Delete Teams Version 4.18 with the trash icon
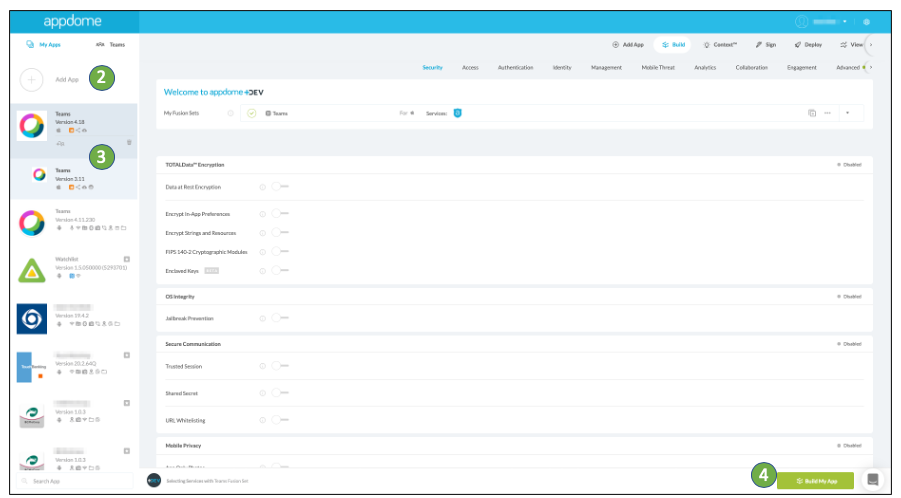 [x=129, y=142]
